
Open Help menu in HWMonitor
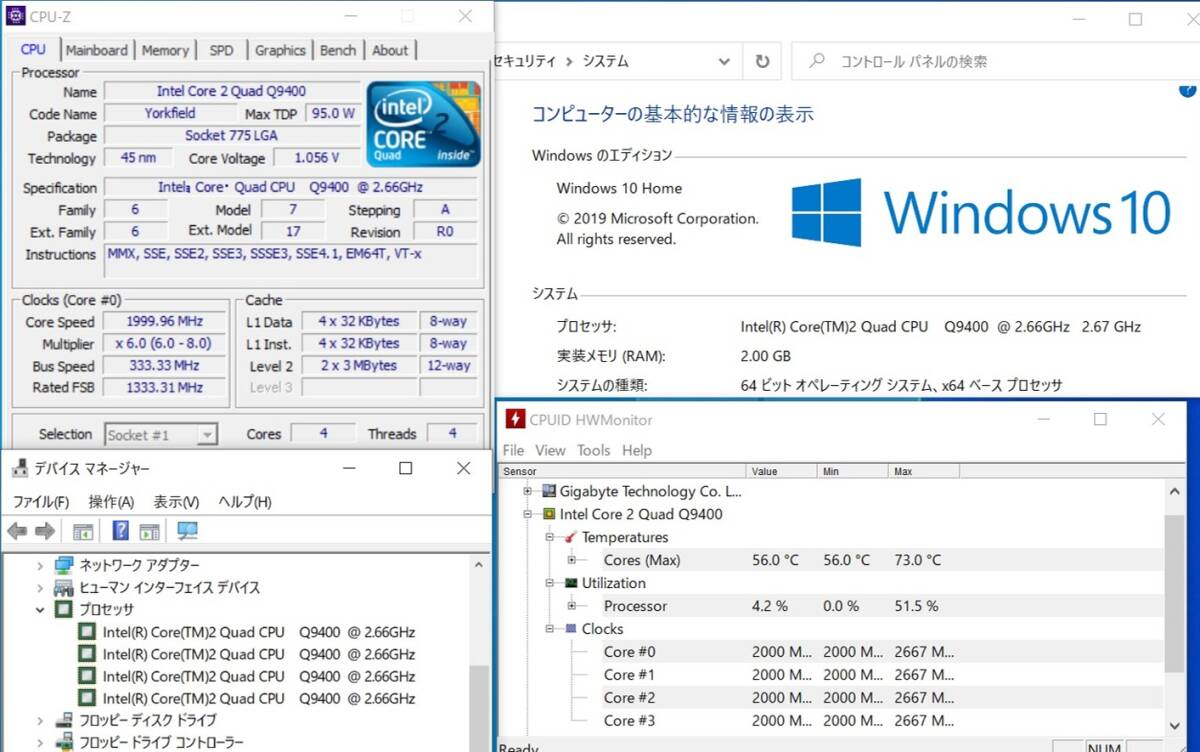637,450
